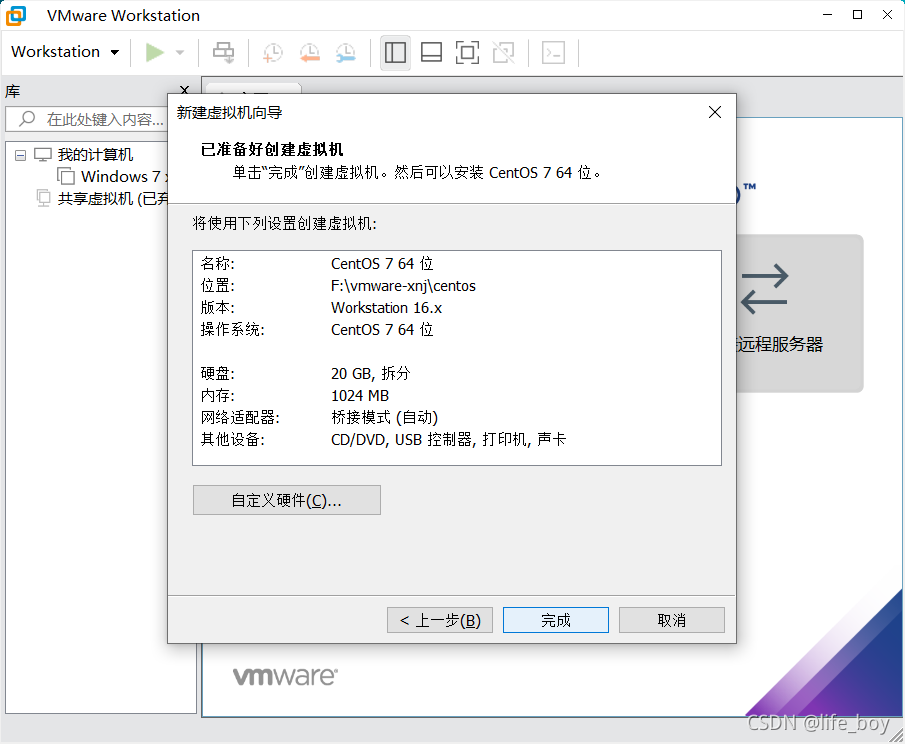Click the revert to snapshot icon

[x=309, y=53]
